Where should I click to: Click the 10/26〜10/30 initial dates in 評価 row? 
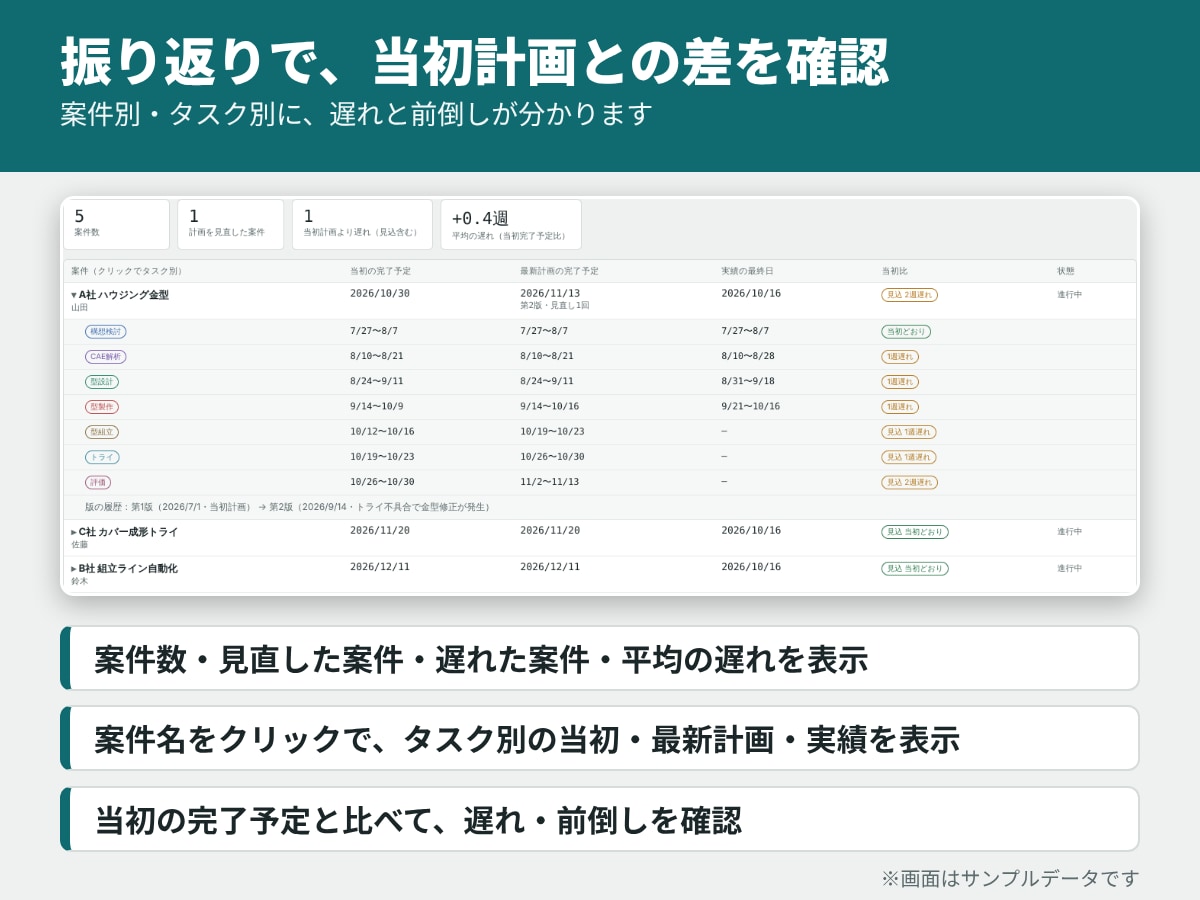click(382, 481)
